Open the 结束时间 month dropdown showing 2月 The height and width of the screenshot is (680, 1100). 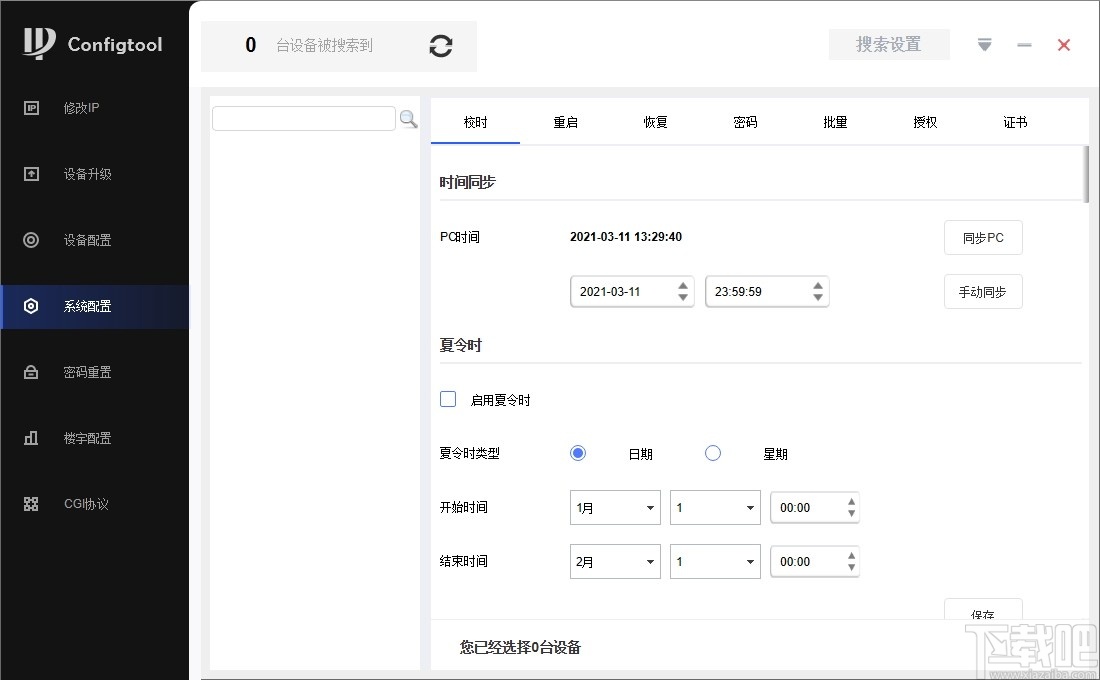[x=614, y=561]
